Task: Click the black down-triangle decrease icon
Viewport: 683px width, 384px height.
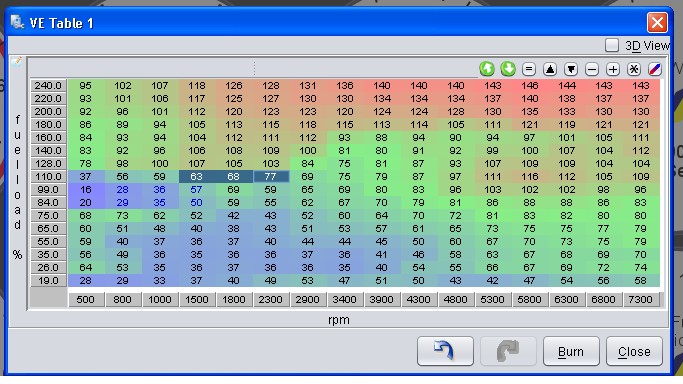Action: coord(571,69)
